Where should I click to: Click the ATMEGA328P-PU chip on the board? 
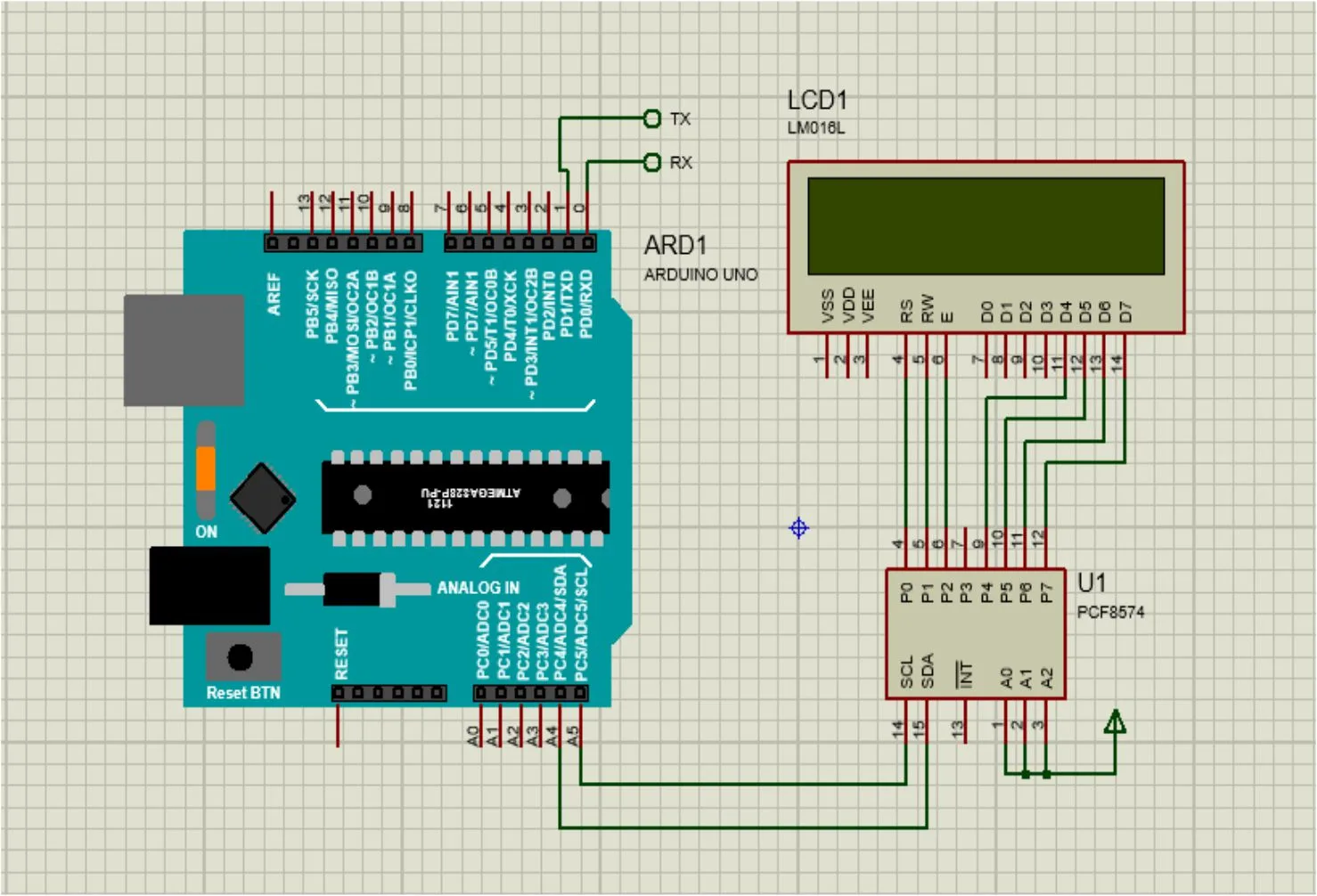[x=465, y=496]
